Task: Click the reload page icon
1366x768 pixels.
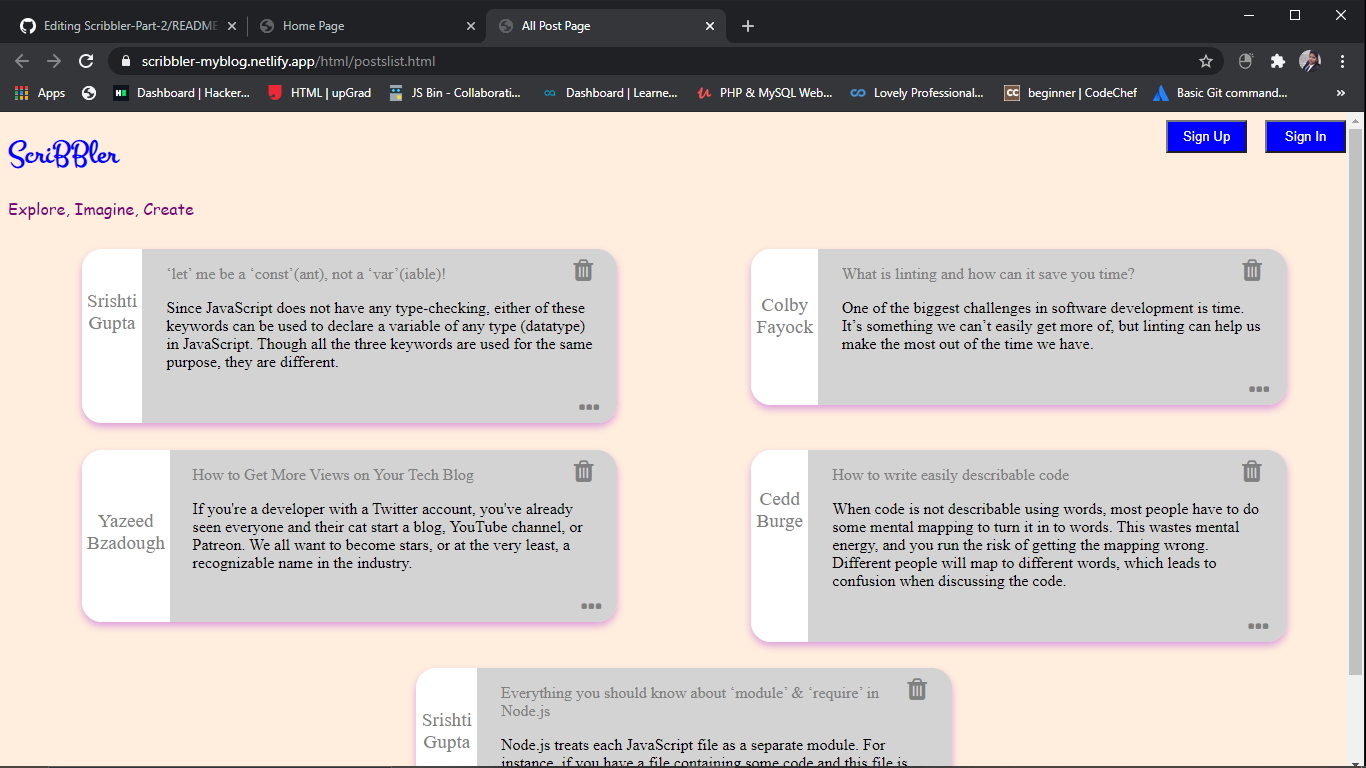Action: 86,60
